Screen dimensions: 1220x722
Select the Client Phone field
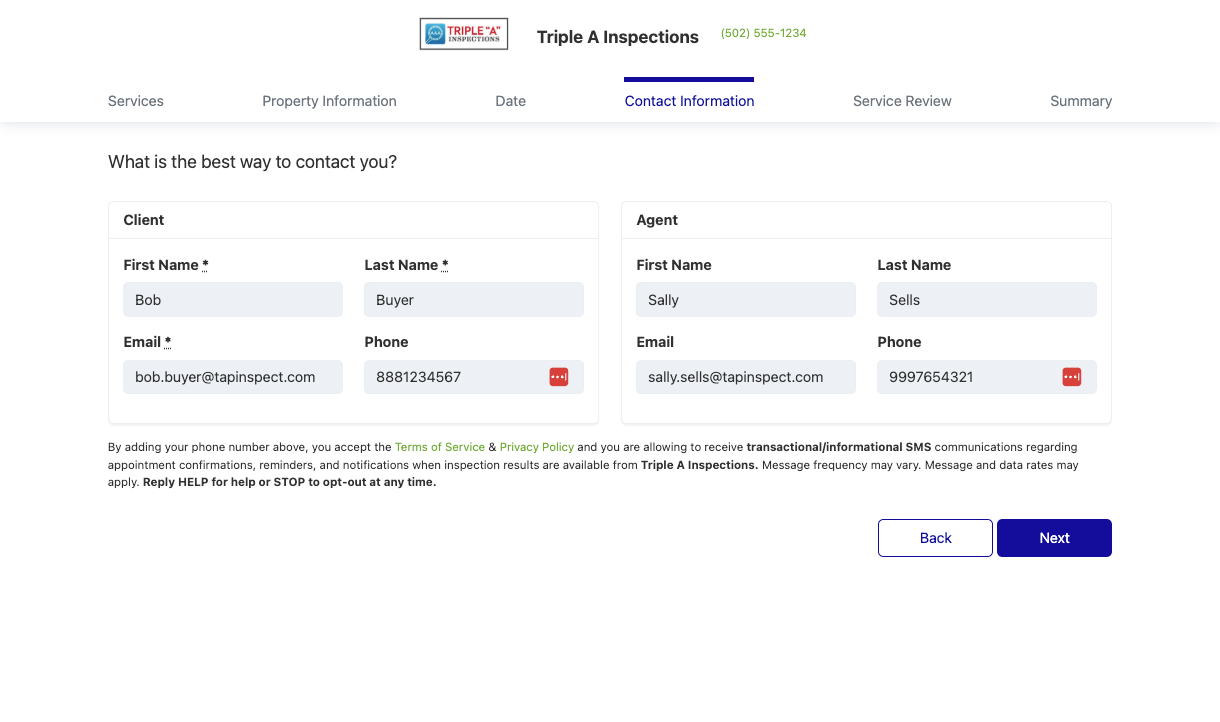coord(474,377)
